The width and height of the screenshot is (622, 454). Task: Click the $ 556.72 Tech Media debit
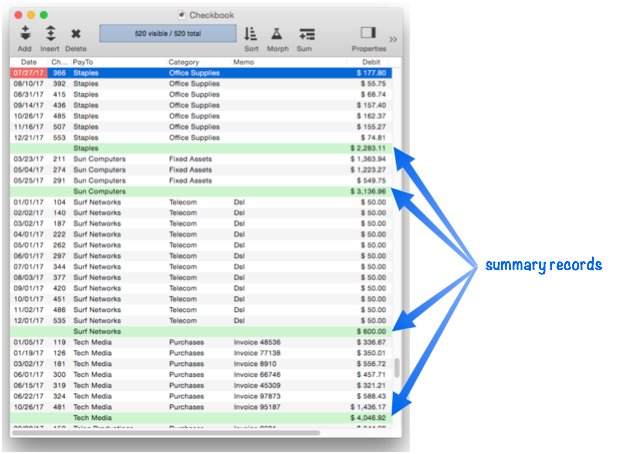pos(371,364)
